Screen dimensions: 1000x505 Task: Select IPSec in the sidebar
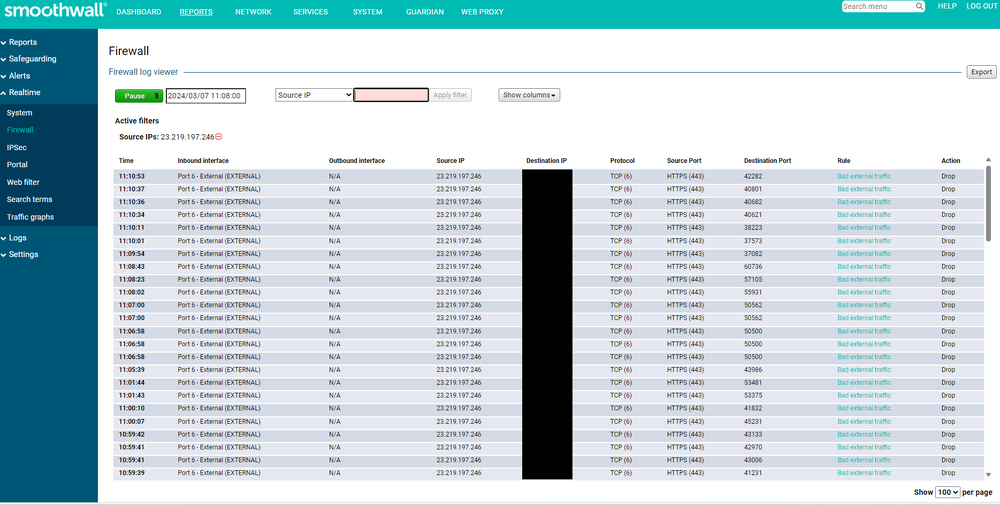(17, 147)
